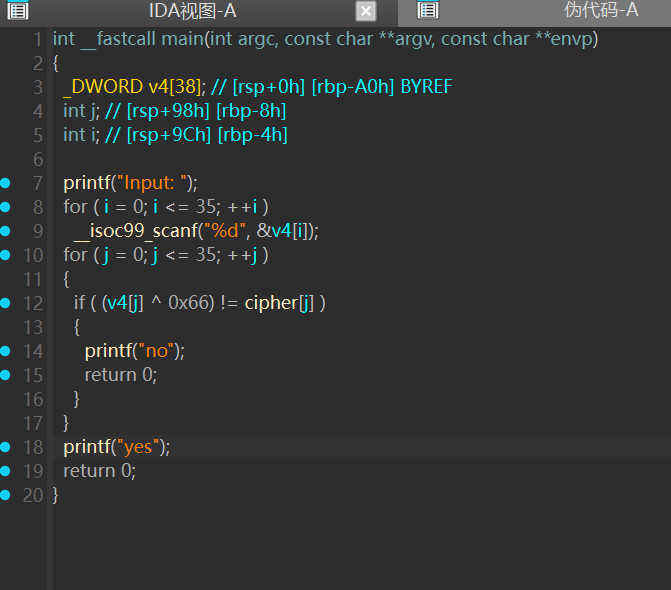The image size is (671, 590).
Task: Toggle breakpoint dot on line 9
Action: click(5, 231)
